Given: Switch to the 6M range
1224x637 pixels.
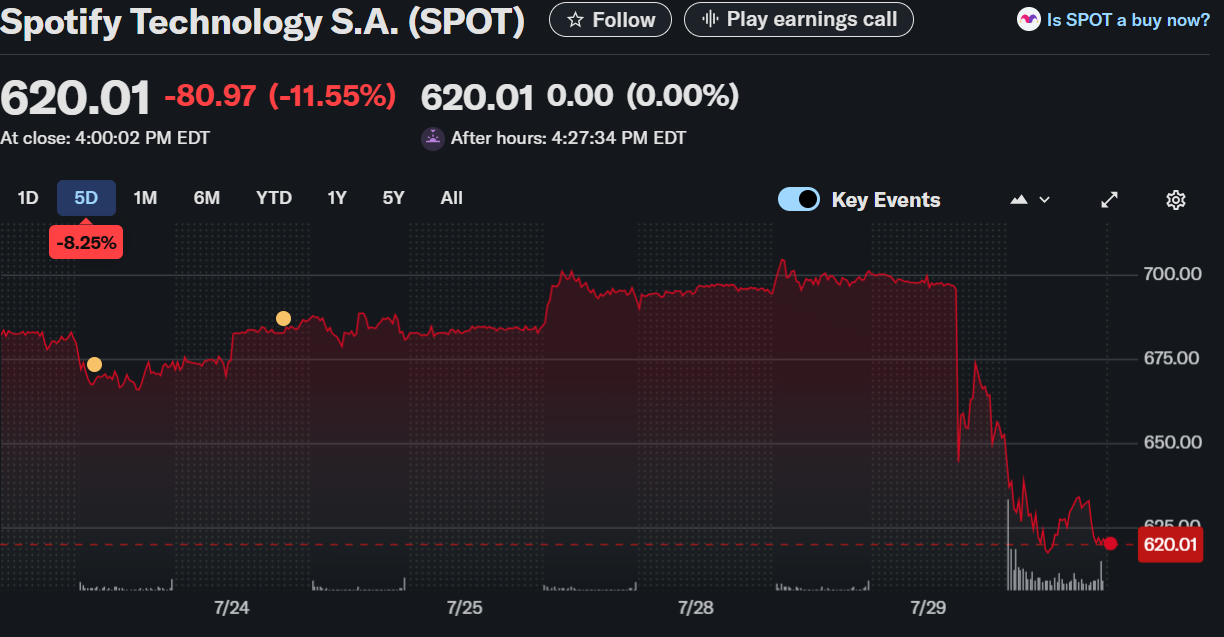Looking at the screenshot, I should pos(207,198).
